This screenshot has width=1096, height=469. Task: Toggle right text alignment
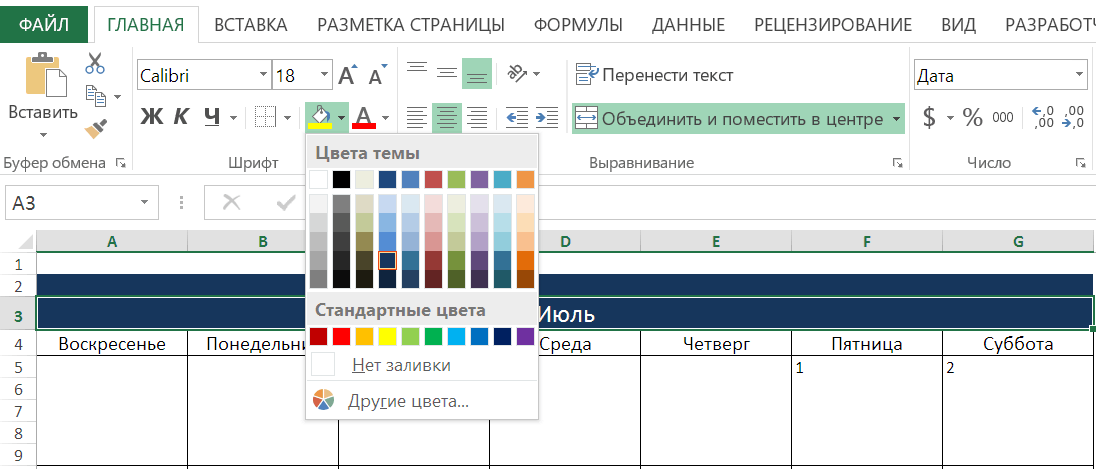477,117
